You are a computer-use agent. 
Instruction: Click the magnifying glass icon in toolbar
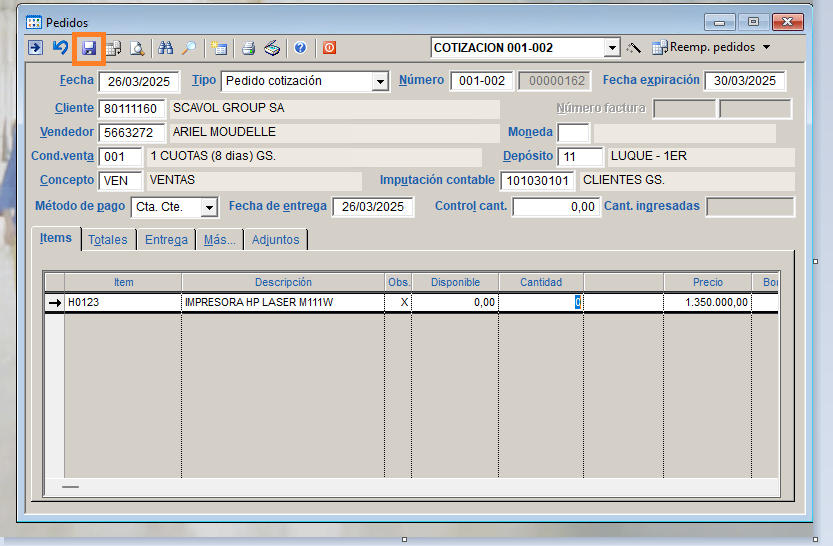(x=189, y=48)
